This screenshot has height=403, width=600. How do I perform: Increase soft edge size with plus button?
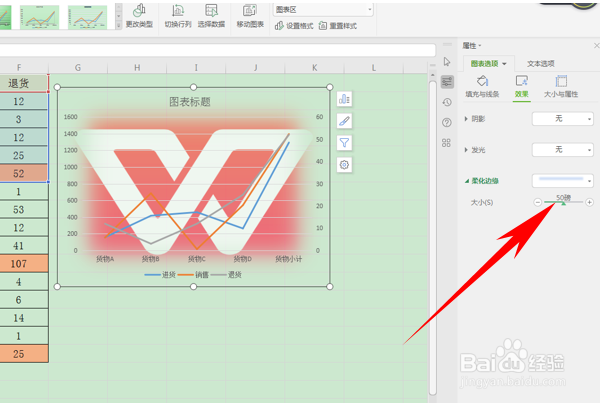tap(589, 202)
